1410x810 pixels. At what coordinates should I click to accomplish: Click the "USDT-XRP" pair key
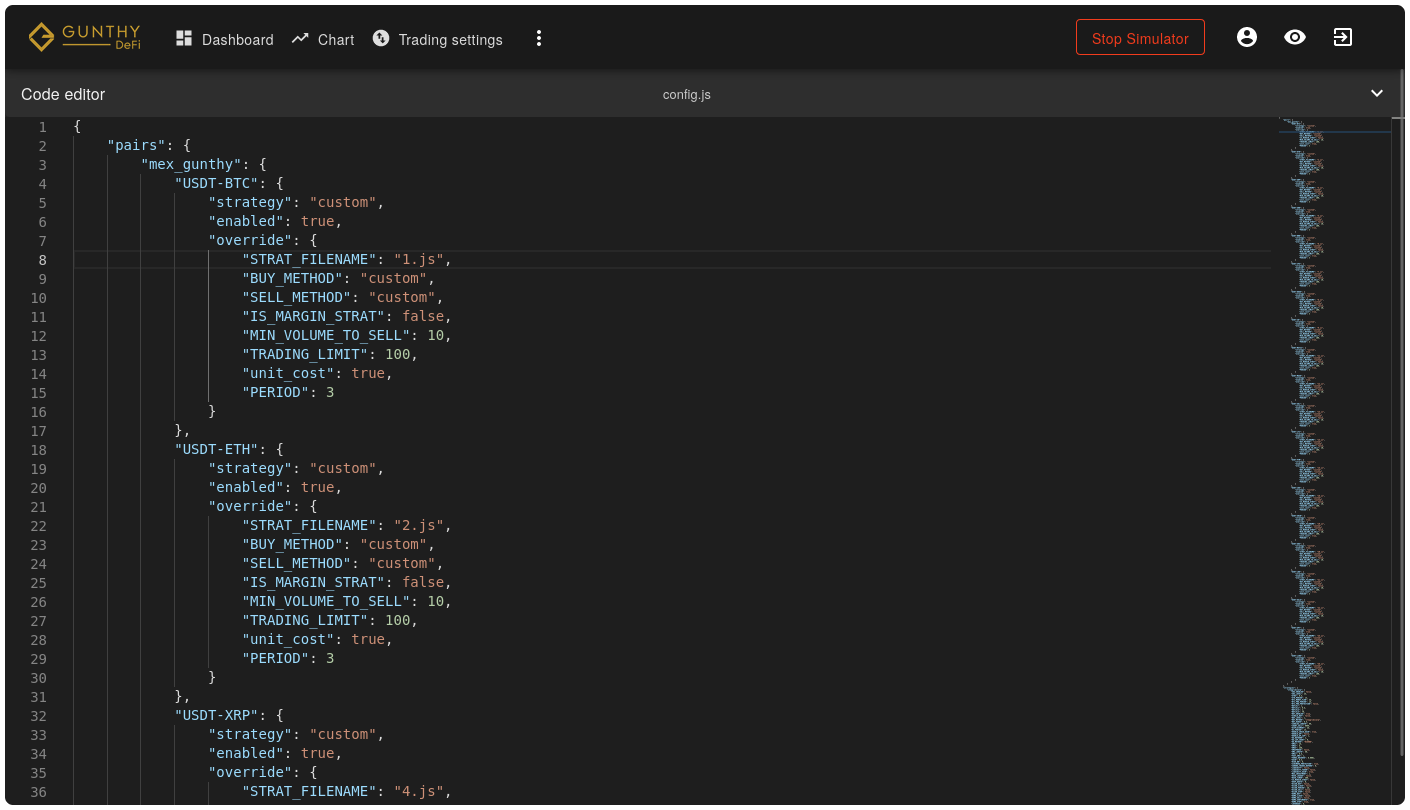click(218, 716)
